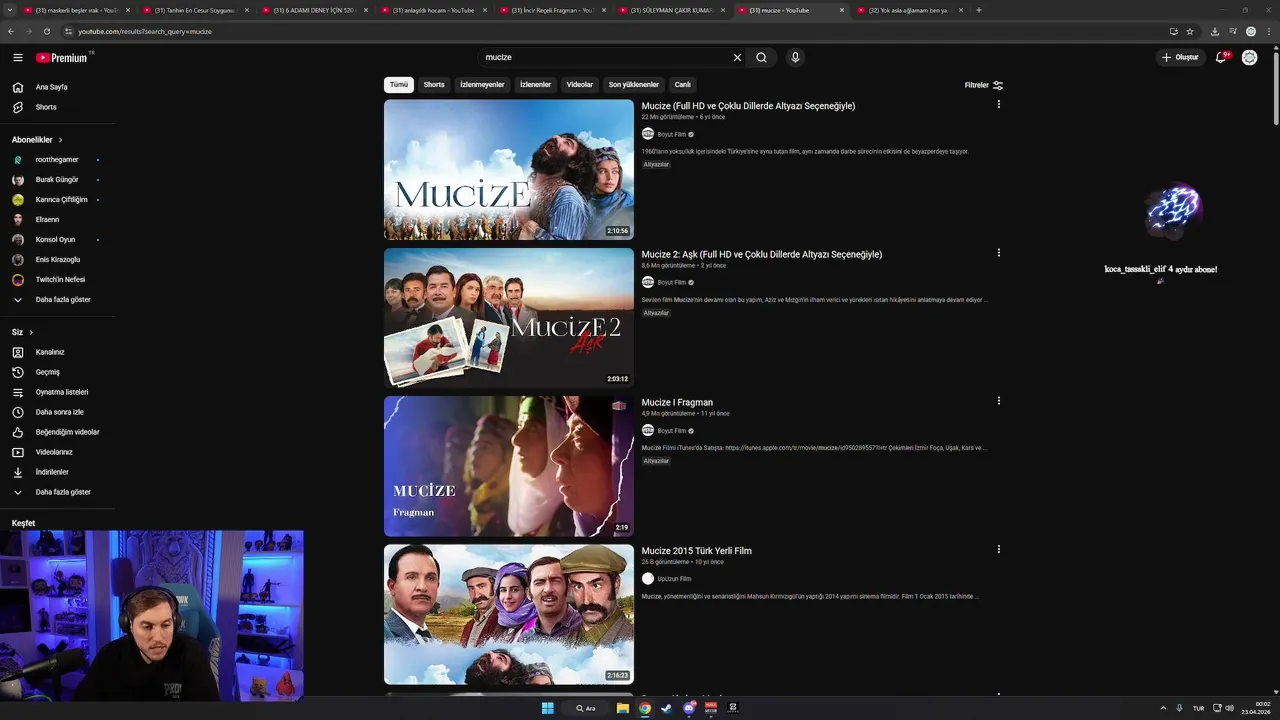The height and width of the screenshot is (720, 1280).
Task: Switch to 'İncir Reçeli Fragman' browser tab
Action: (x=552, y=10)
